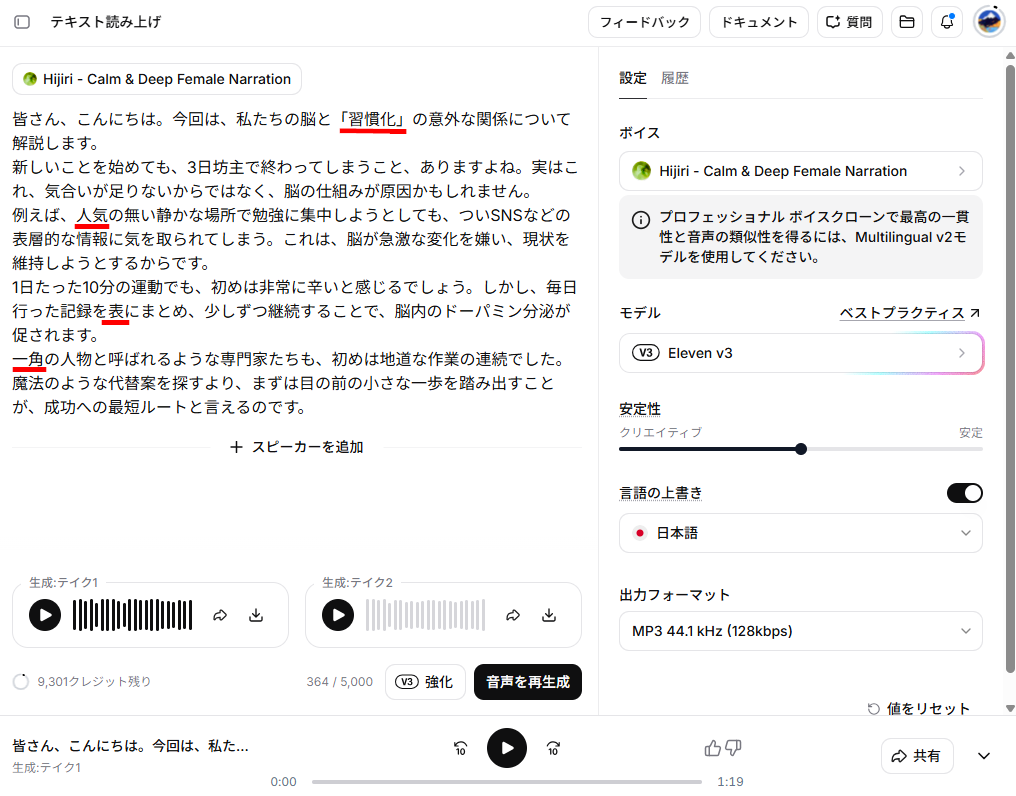Switch to the 履歴 tab

coord(675,78)
